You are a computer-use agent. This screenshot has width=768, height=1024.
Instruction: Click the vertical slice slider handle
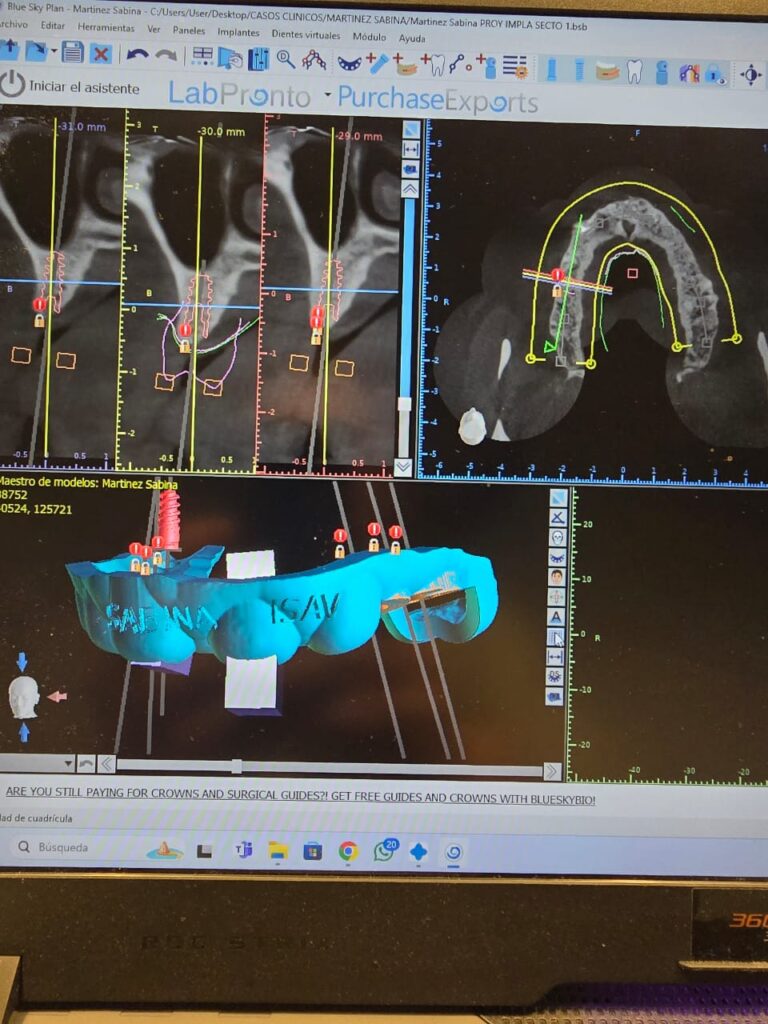404,406
